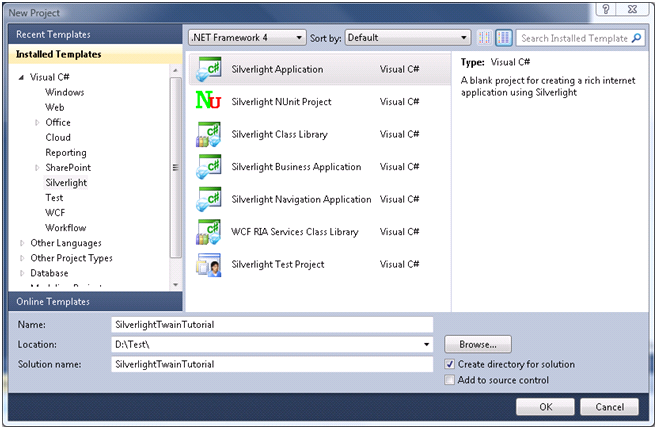
Task: Open the Recent Templates section
Action: pos(95,34)
